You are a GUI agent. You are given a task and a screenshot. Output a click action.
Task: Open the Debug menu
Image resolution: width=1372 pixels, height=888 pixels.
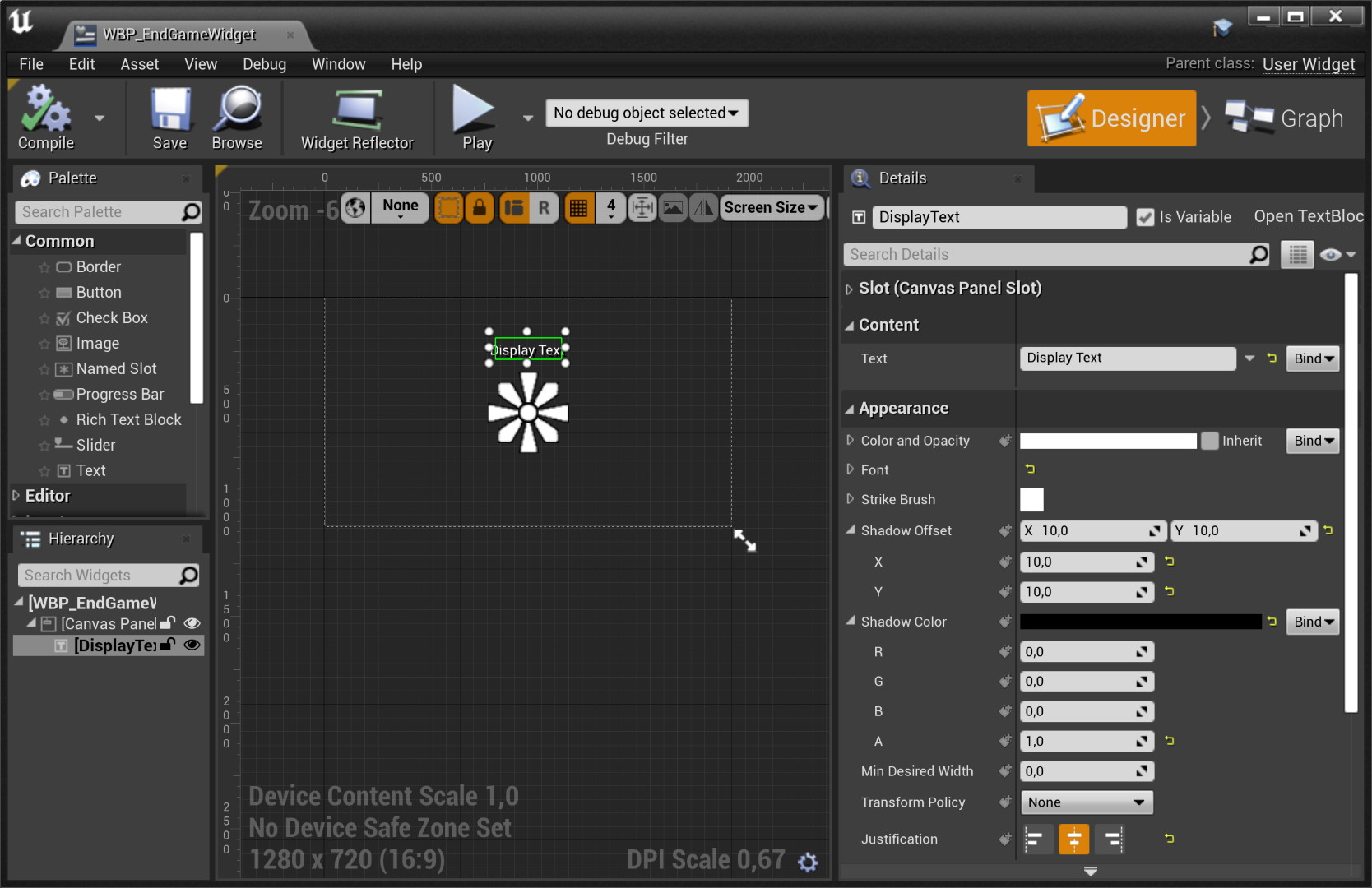pos(264,64)
